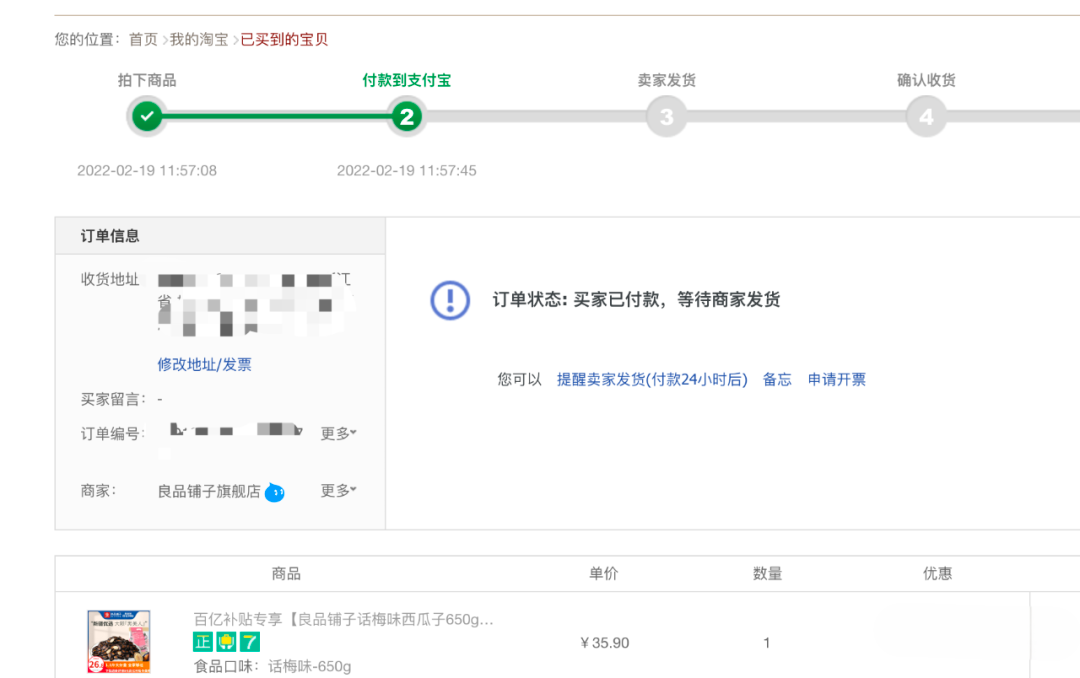
Task: Click 修改地址/发票 link
Action: [205, 364]
